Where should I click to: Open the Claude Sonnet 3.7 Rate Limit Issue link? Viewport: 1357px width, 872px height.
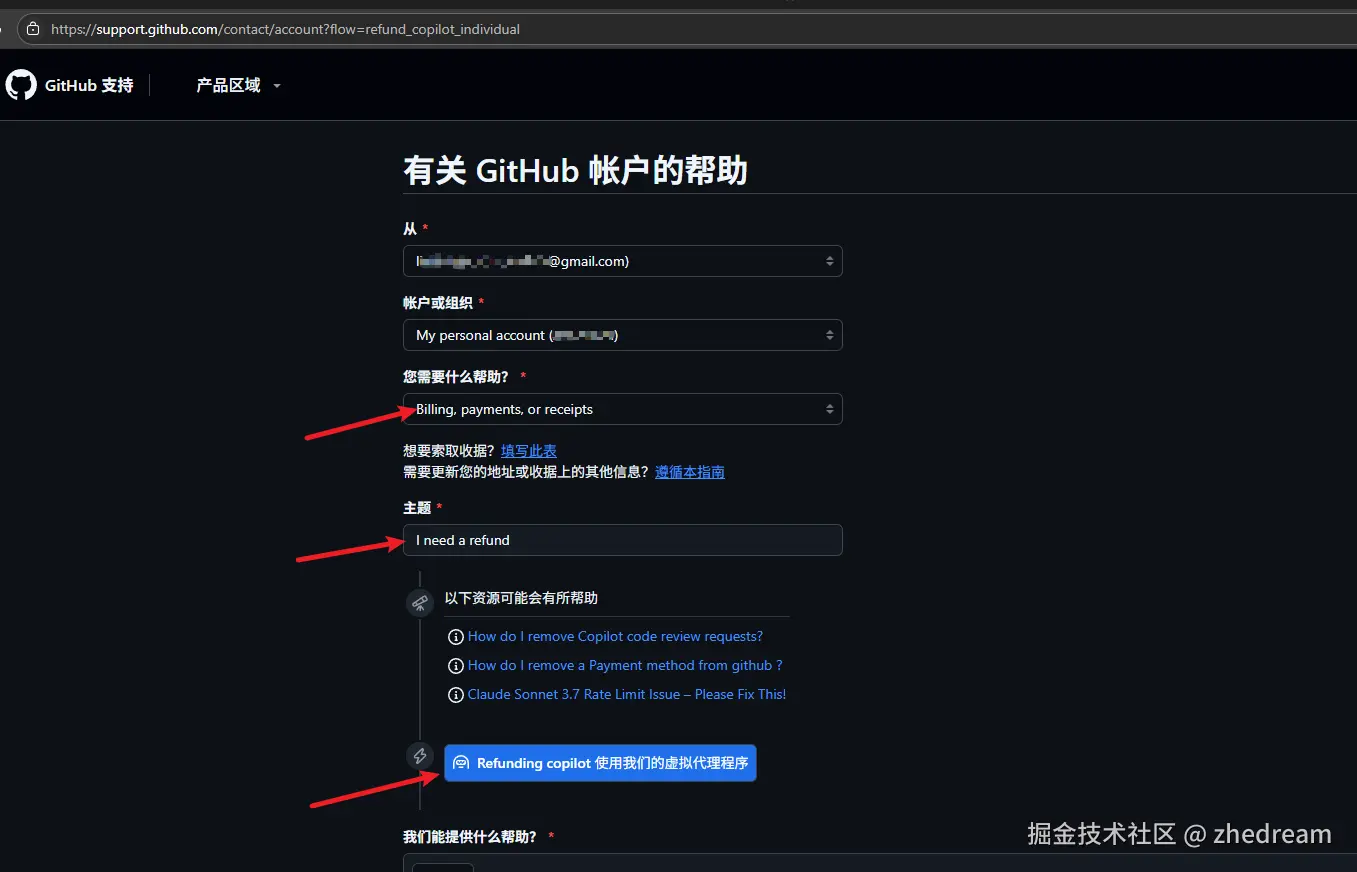click(x=626, y=694)
